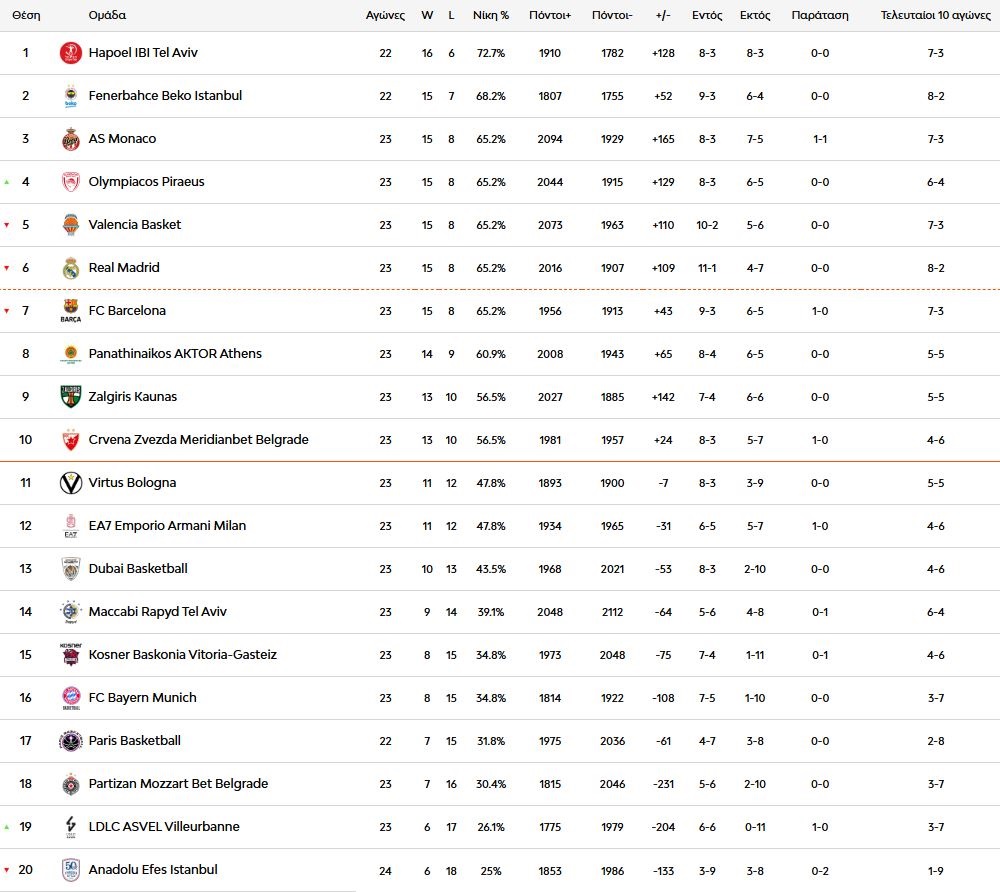Viewport: 1000px width, 892px height.
Task: Click the Anadolu Efes Istanbul logo
Action: click(70, 870)
